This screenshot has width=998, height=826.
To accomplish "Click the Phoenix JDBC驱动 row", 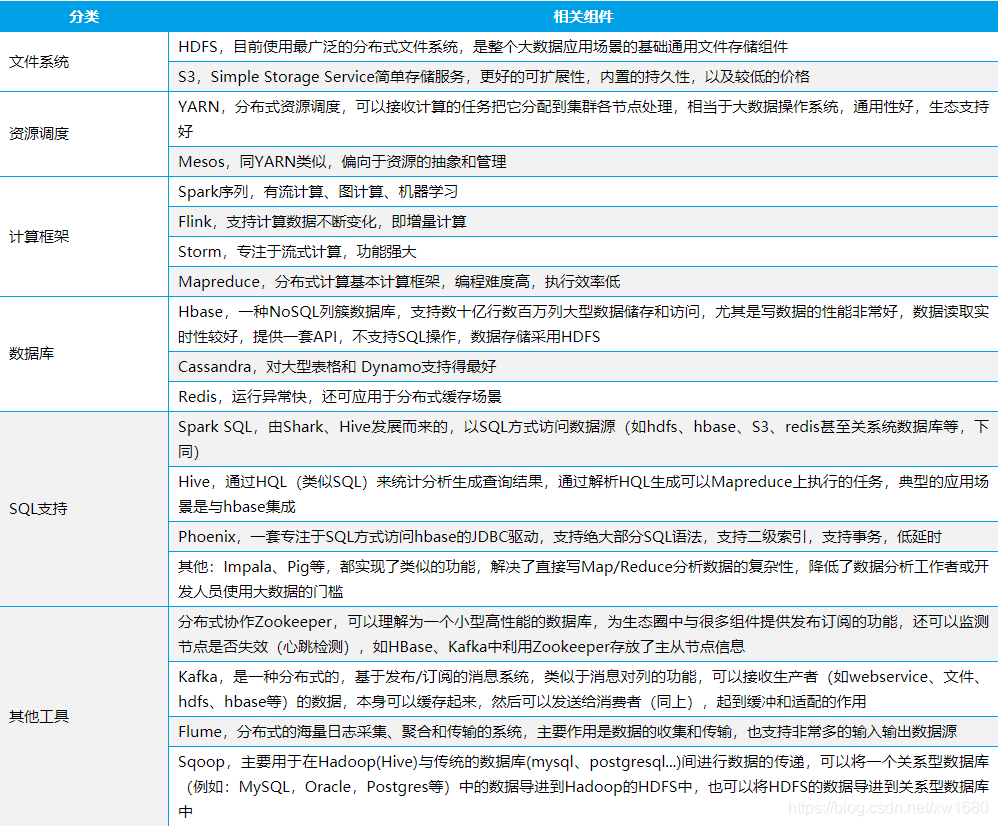I will (583, 536).
